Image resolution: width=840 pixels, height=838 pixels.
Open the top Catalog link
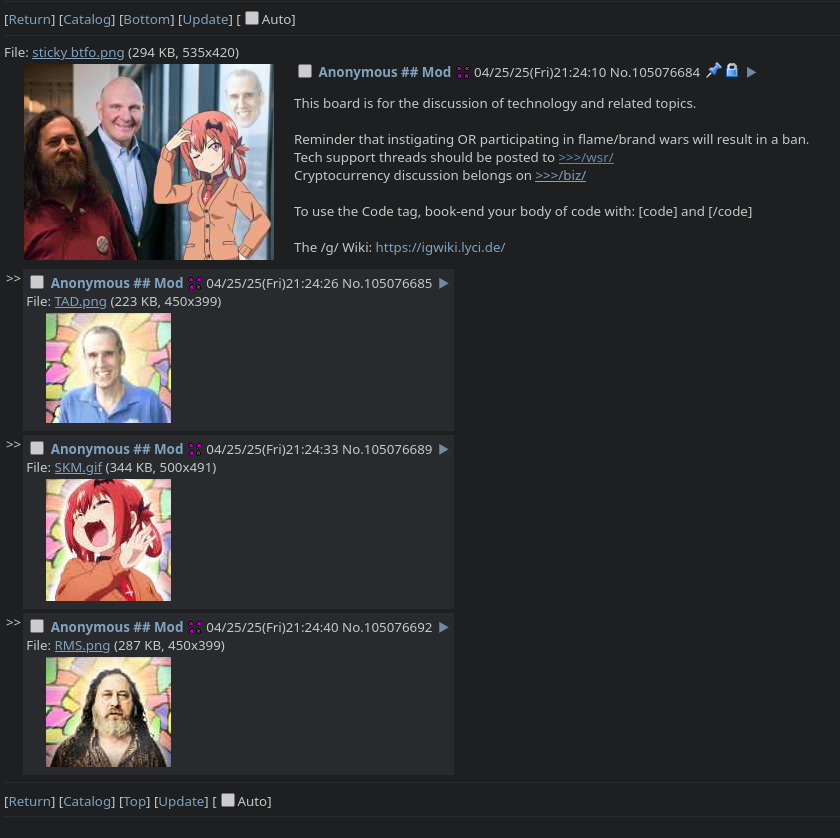click(87, 20)
